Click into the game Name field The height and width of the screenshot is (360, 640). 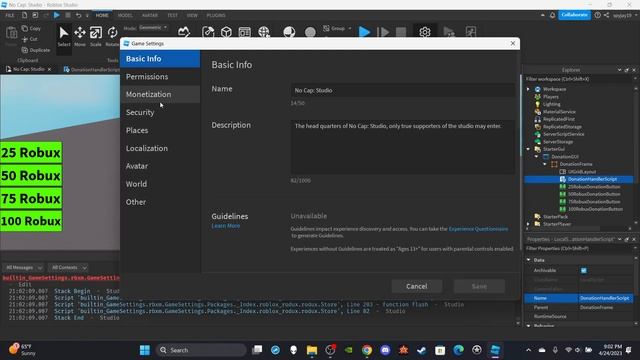pyautogui.click(x=402, y=90)
